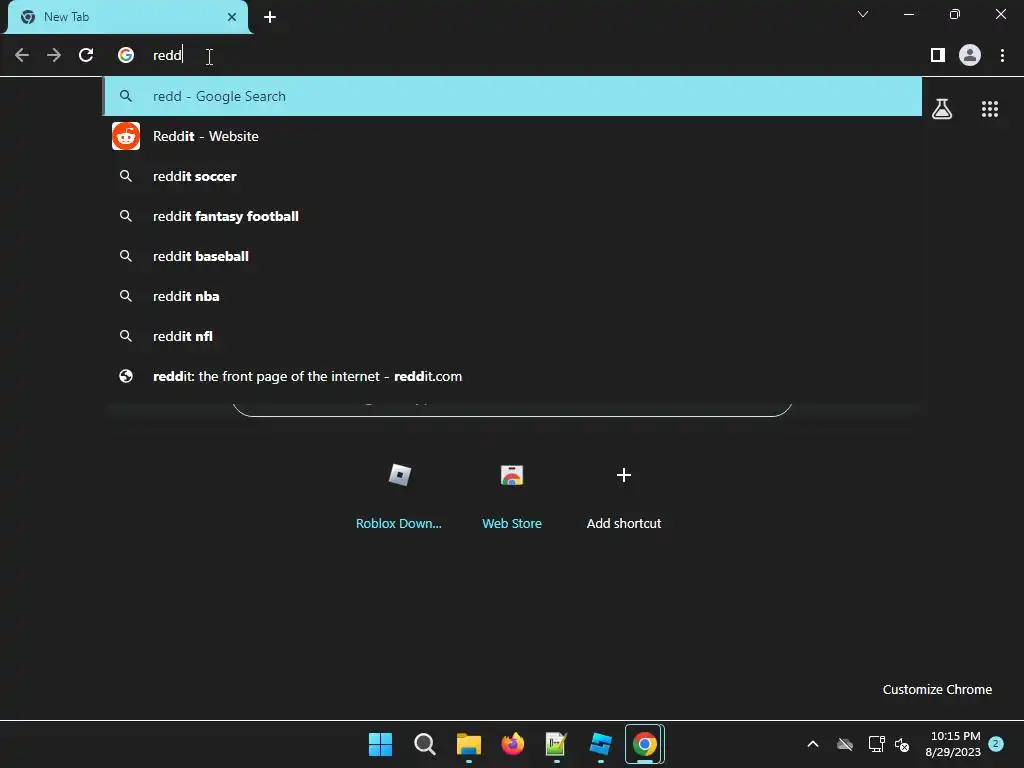Click the back navigation arrow

(22, 55)
